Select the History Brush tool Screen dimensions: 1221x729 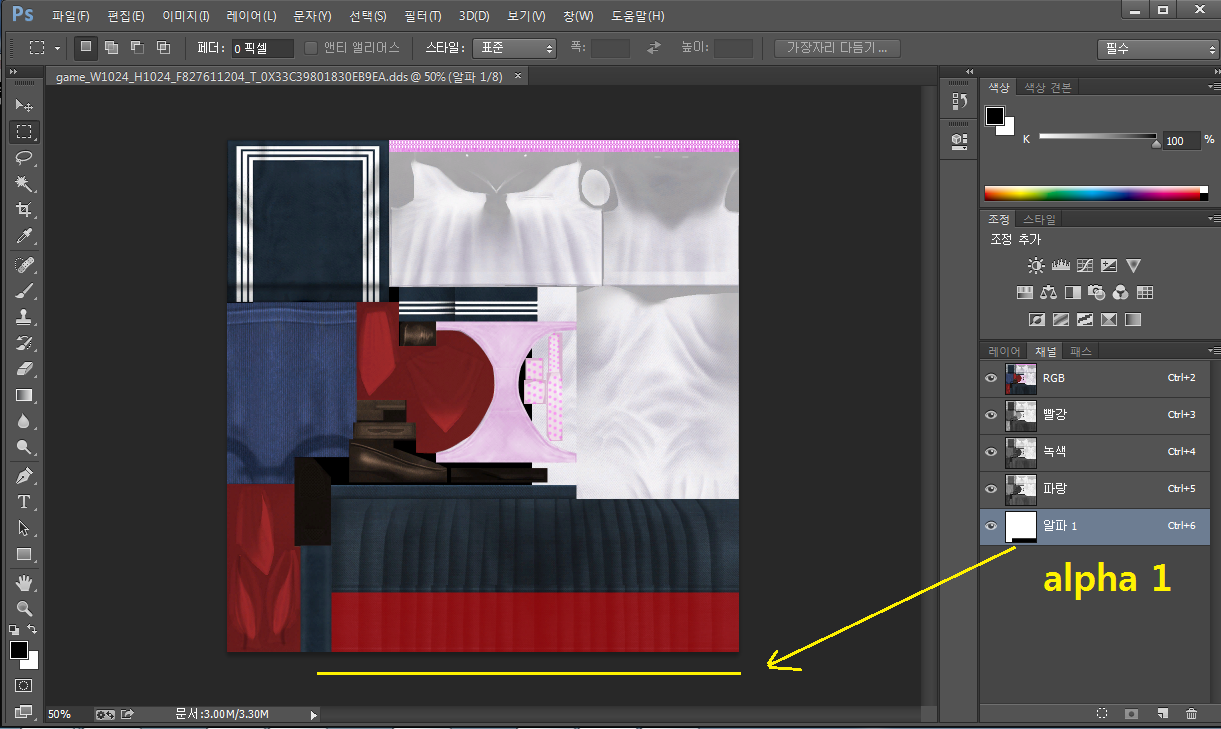(25, 343)
